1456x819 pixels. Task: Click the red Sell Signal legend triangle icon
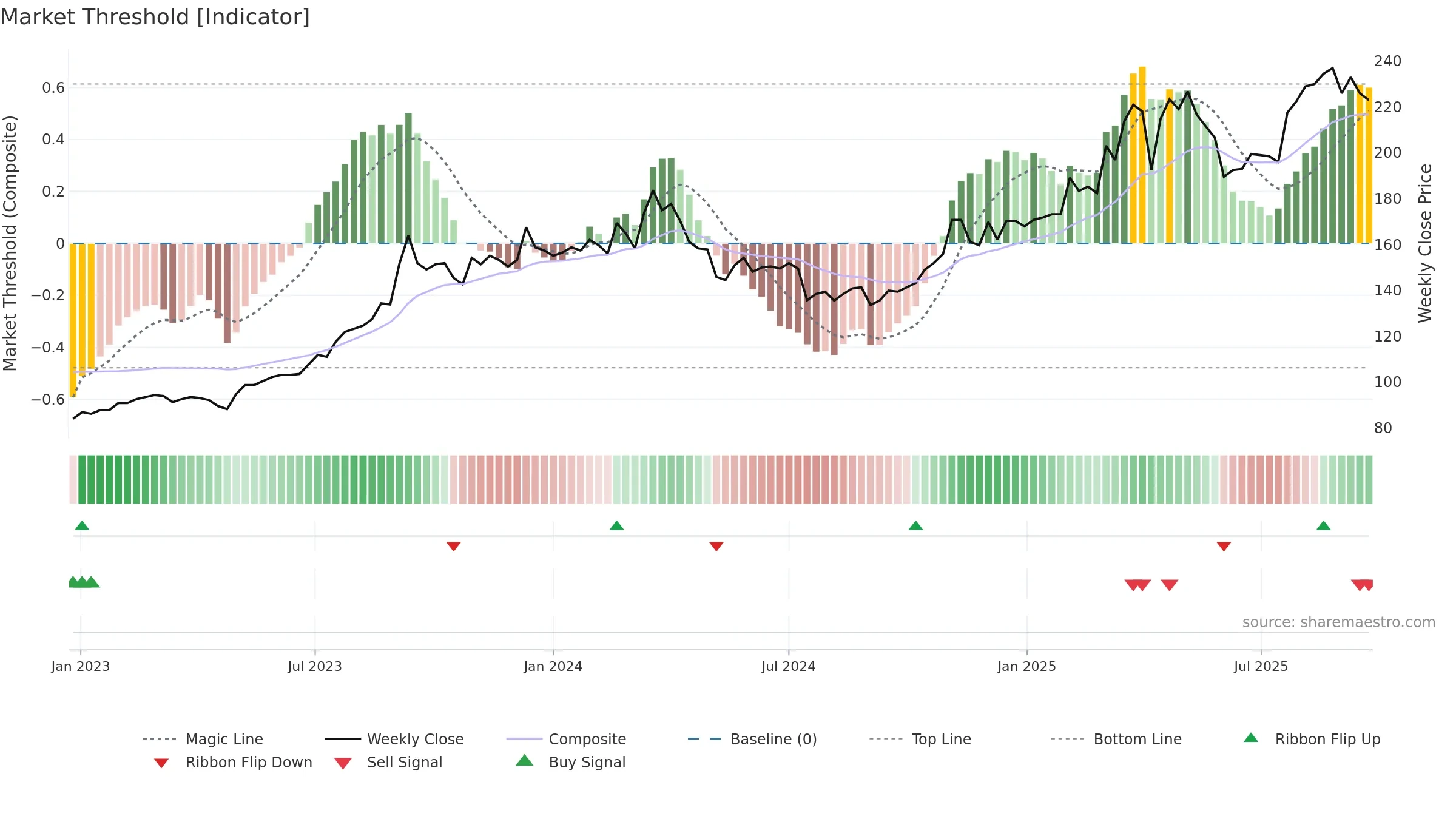click(343, 763)
